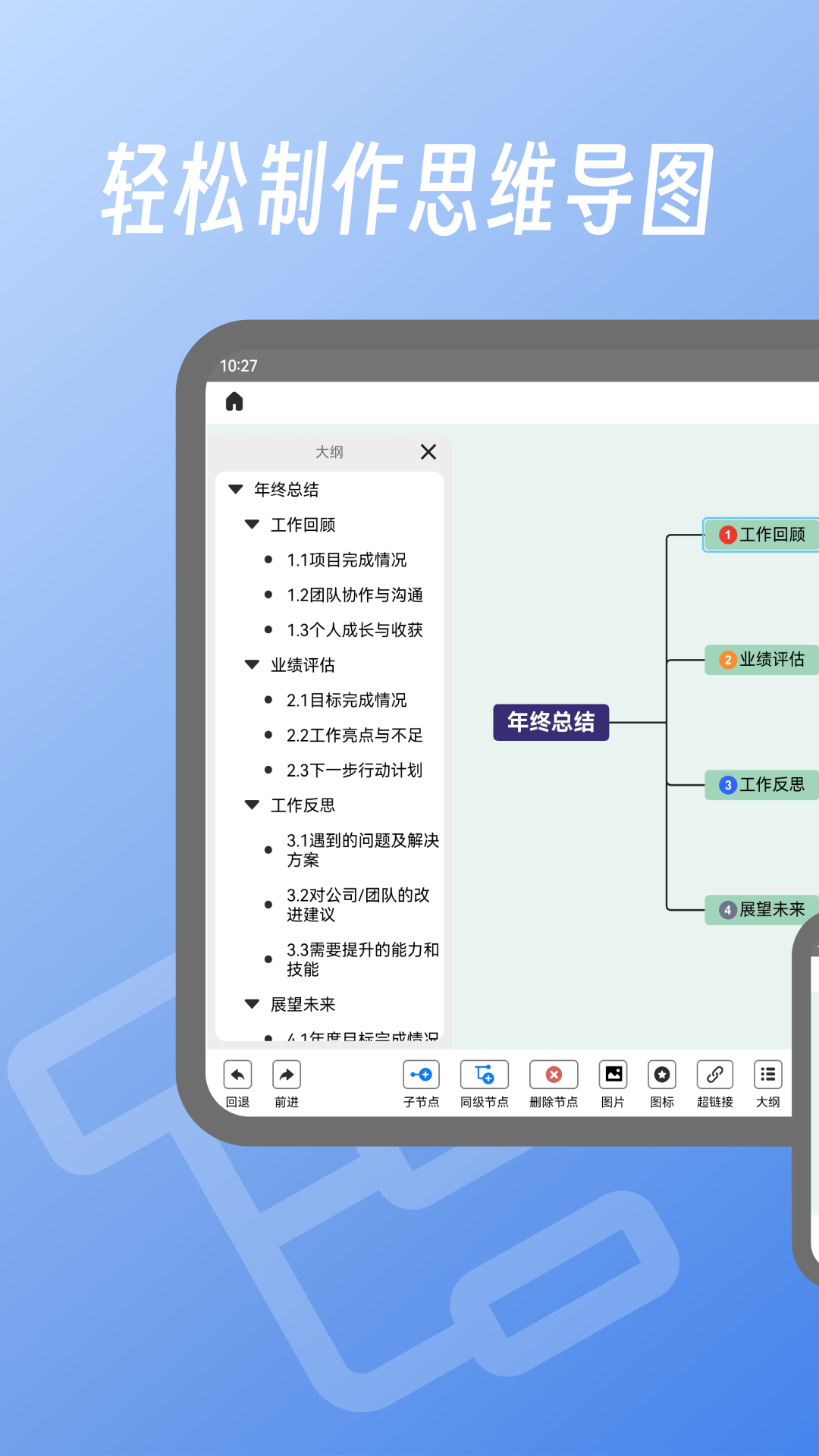Image resolution: width=819 pixels, height=1456 pixels.
Task: Click the 工作反思 mind map node
Action: coord(761,785)
